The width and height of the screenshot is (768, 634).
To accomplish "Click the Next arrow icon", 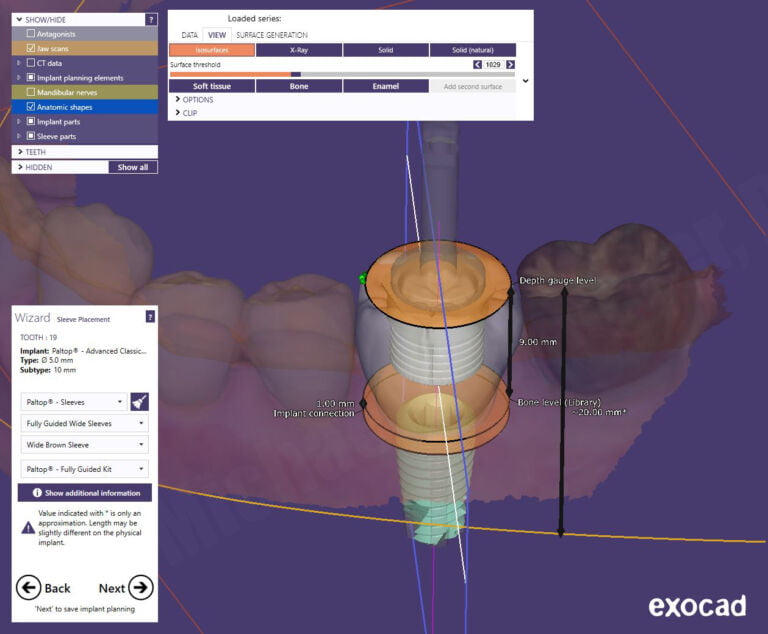I will [x=141, y=587].
